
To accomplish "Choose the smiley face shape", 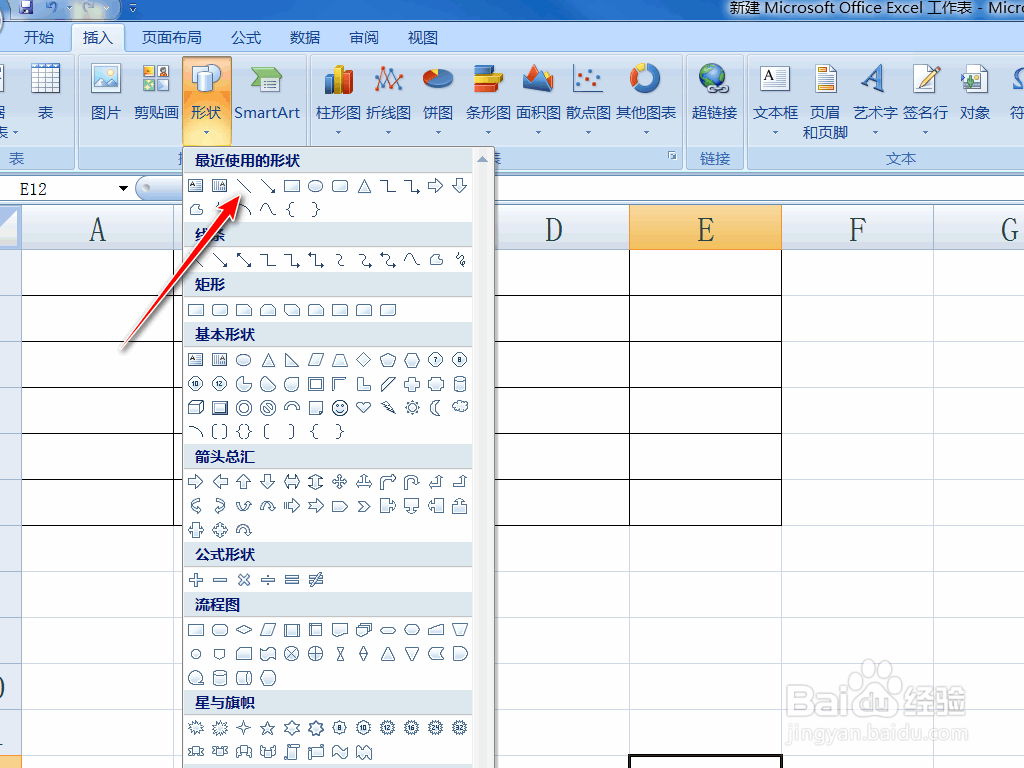I will pyautogui.click(x=340, y=408).
